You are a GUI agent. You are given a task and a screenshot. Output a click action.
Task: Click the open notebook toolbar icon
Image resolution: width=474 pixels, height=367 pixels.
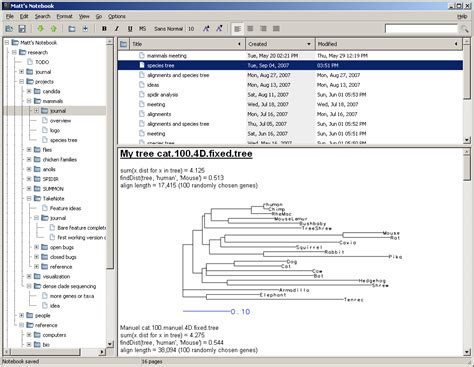tap(9, 29)
